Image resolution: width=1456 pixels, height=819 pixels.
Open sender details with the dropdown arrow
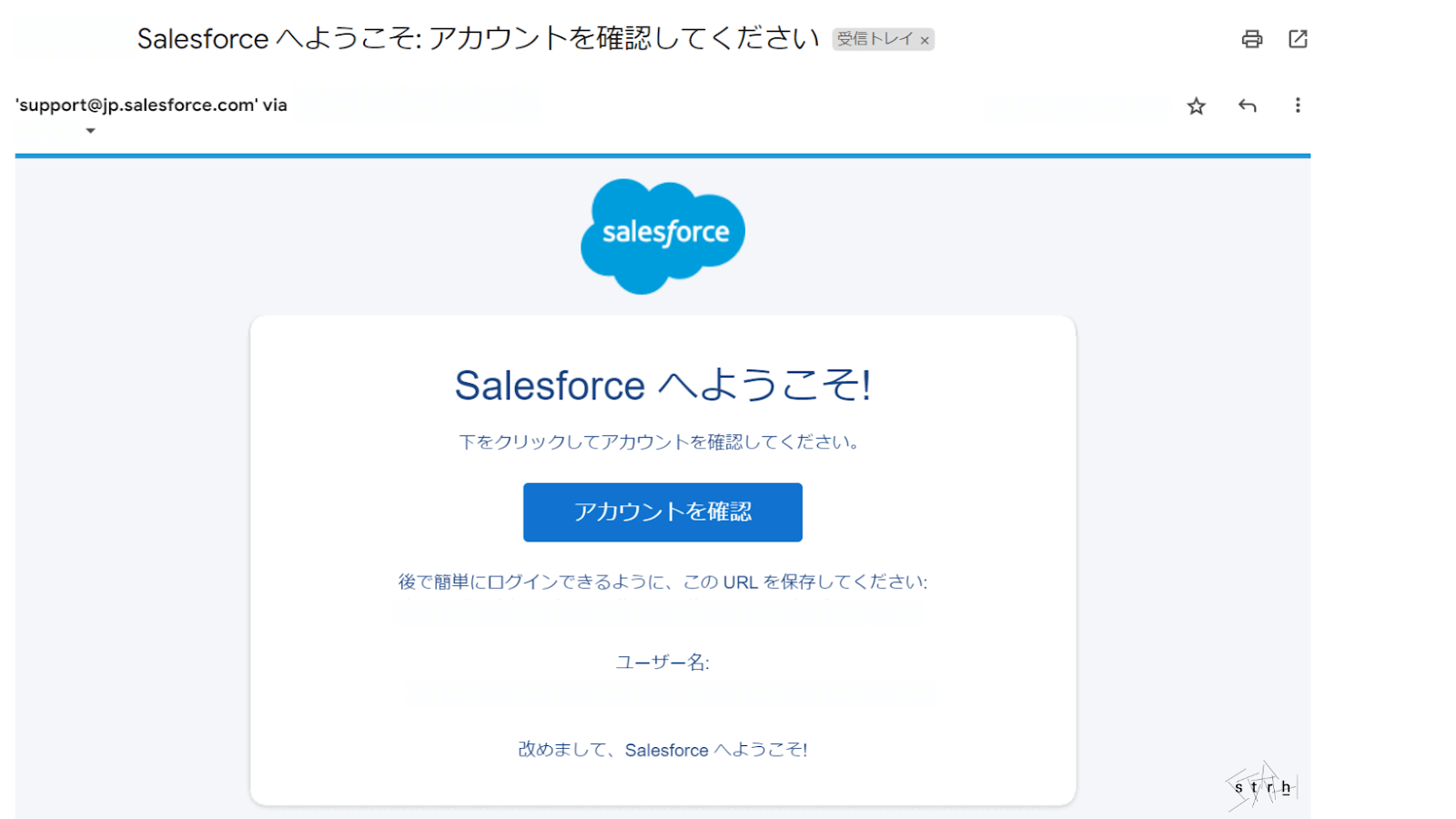90,132
